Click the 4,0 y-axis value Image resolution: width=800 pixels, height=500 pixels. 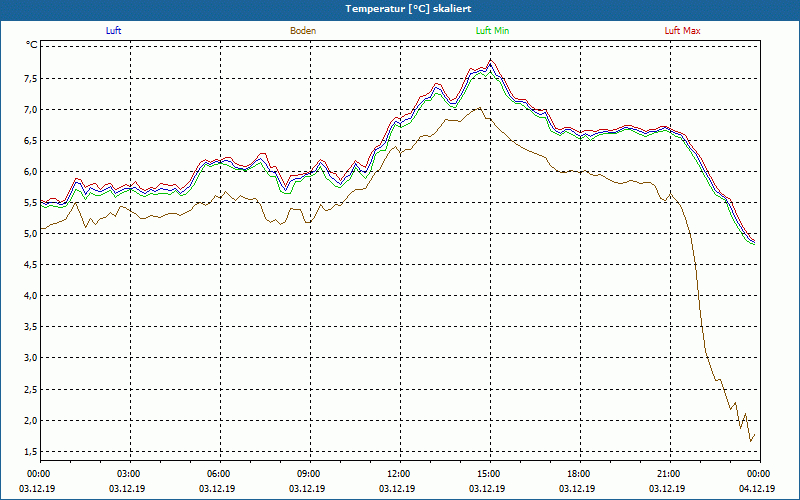point(32,296)
